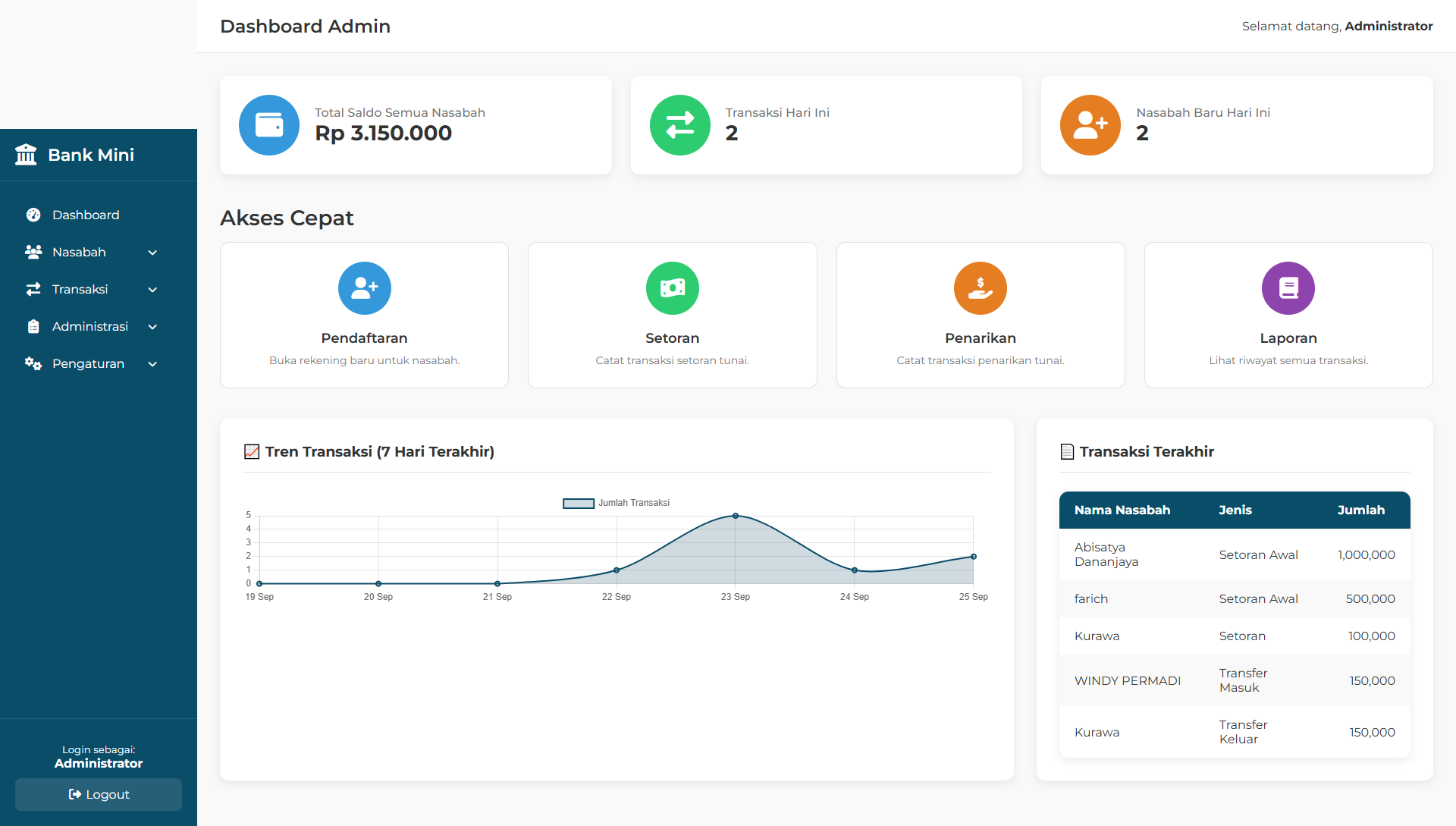The width and height of the screenshot is (1456, 826).
Task: Toggle Jumlah Transaksi legend in chart
Action: point(616,503)
